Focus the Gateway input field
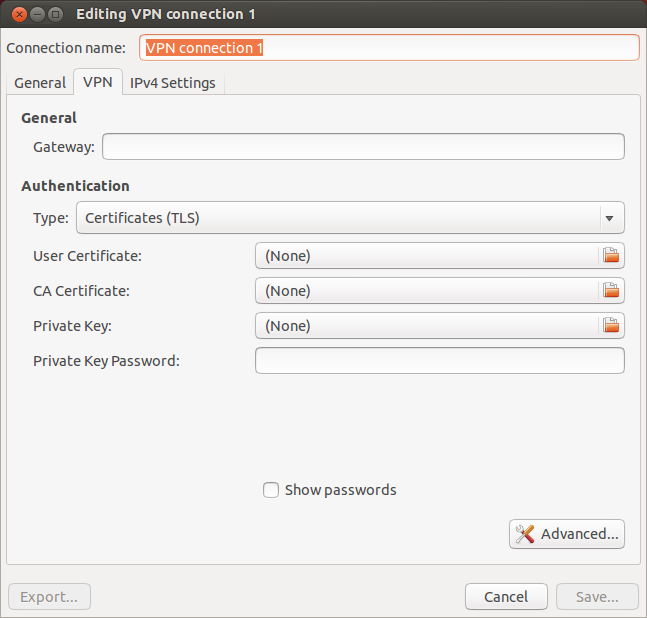 click(x=363, y=146)
